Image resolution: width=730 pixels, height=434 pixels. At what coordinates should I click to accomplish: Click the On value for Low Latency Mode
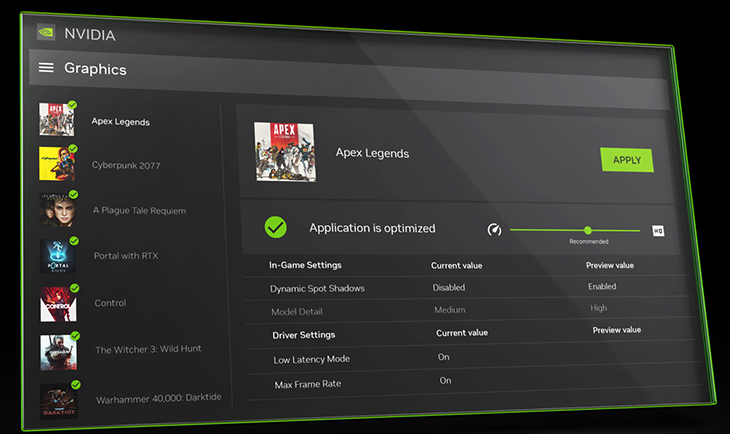pyautogui.click(x=444, y=357)
